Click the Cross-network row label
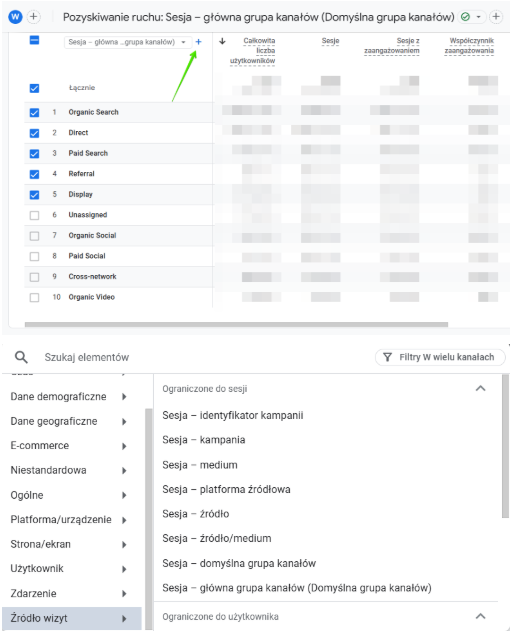Image resolution: width=524 pixels, height=634 pixels. coord(92,277)
